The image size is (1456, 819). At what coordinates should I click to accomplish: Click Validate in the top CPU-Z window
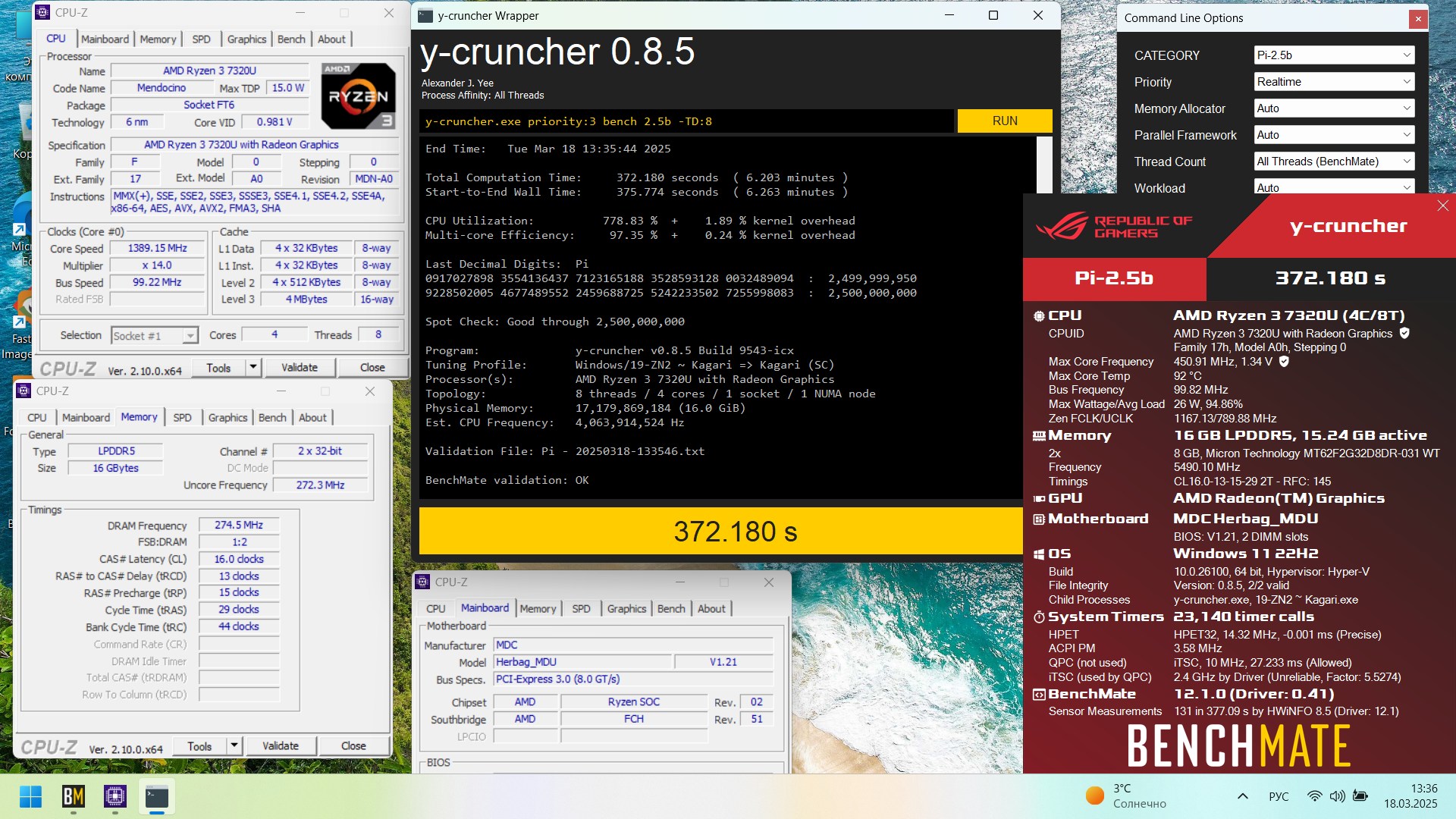pos(300,368)
